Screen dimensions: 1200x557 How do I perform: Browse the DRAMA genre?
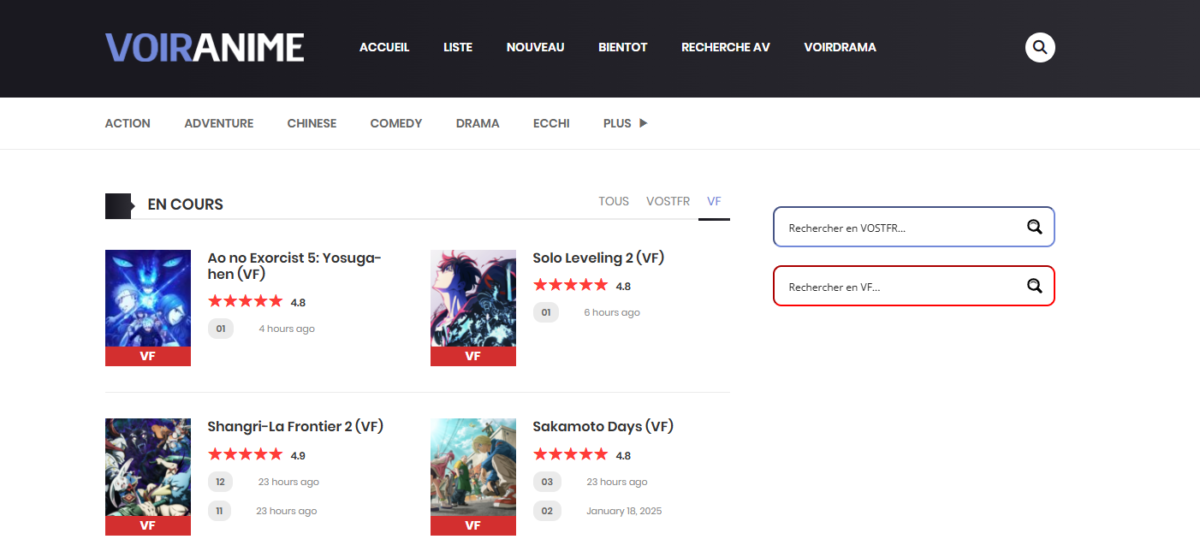pos(478,123)
